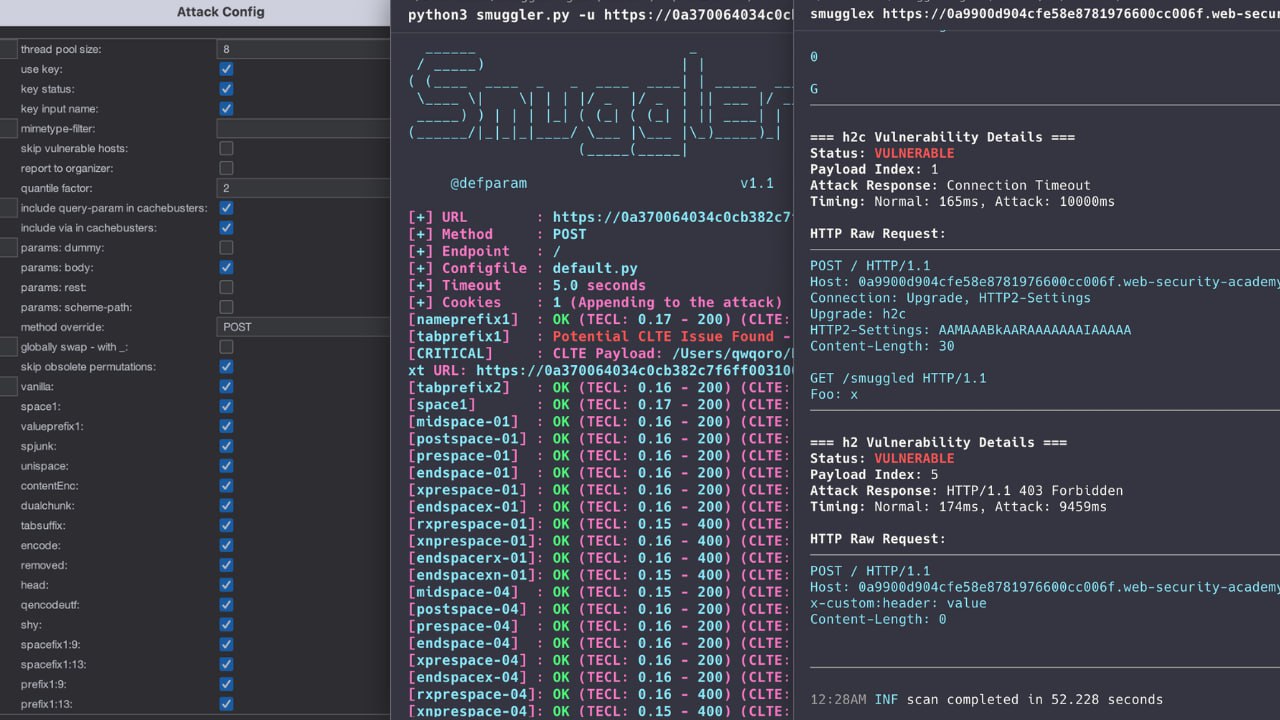Toggle 'key input name' checkbox
The width and height of the screenshot is (1280, 720).
(226, 109)
